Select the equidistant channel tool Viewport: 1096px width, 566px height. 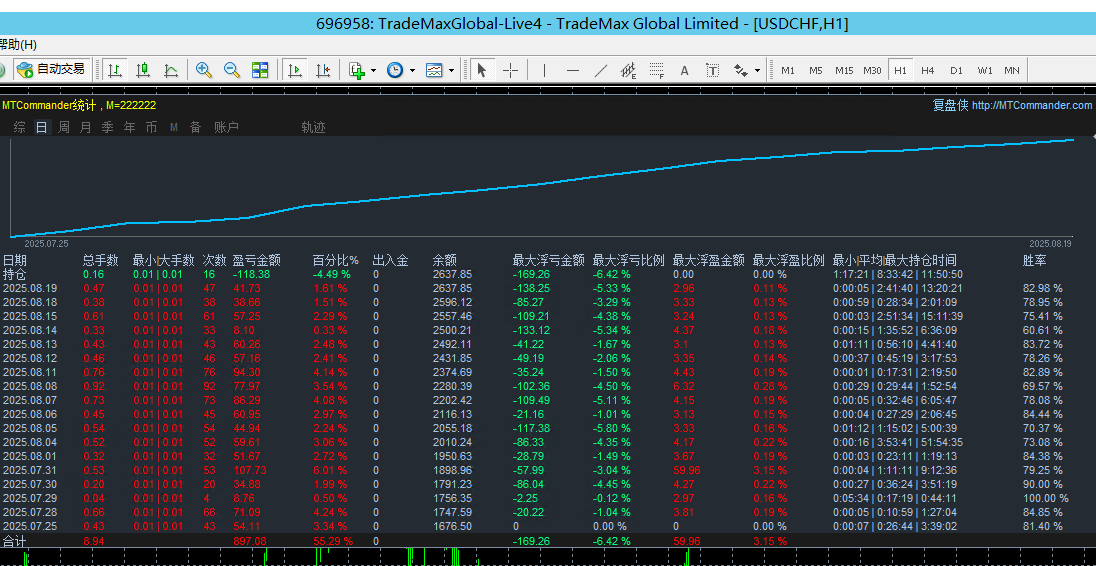tap(628, 70)
